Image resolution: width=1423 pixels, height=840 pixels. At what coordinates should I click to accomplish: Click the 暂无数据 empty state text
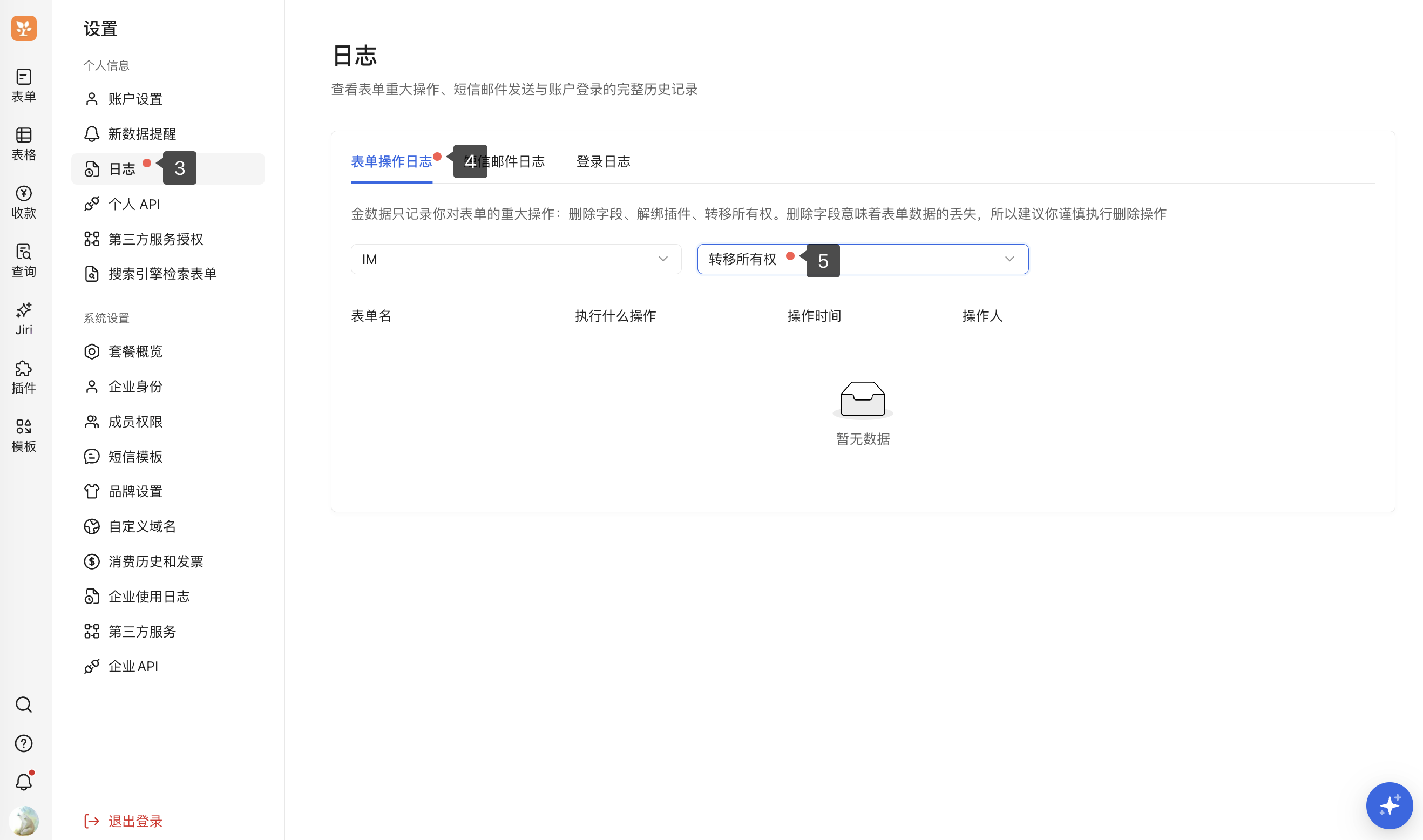(x=863, y=439)
